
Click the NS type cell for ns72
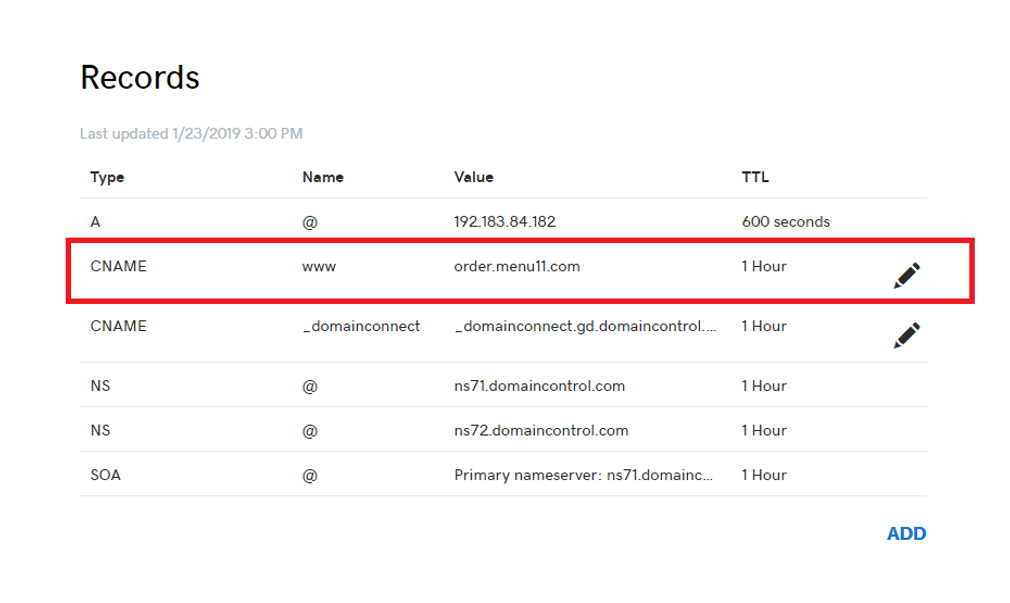click(x=100, y=430)
